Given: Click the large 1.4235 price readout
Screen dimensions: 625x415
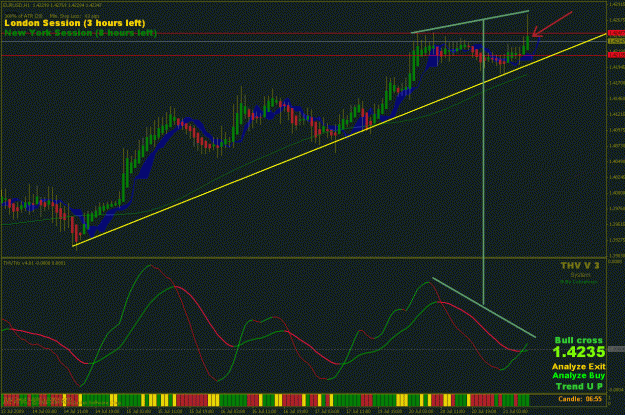Looking at the screenshot, I should click(x=579, y=352).
